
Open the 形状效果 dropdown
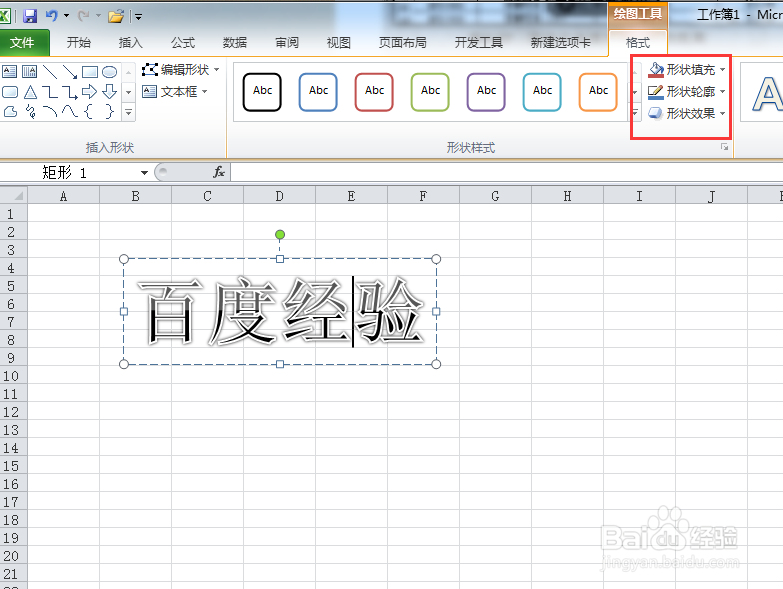tap(687, 113)
